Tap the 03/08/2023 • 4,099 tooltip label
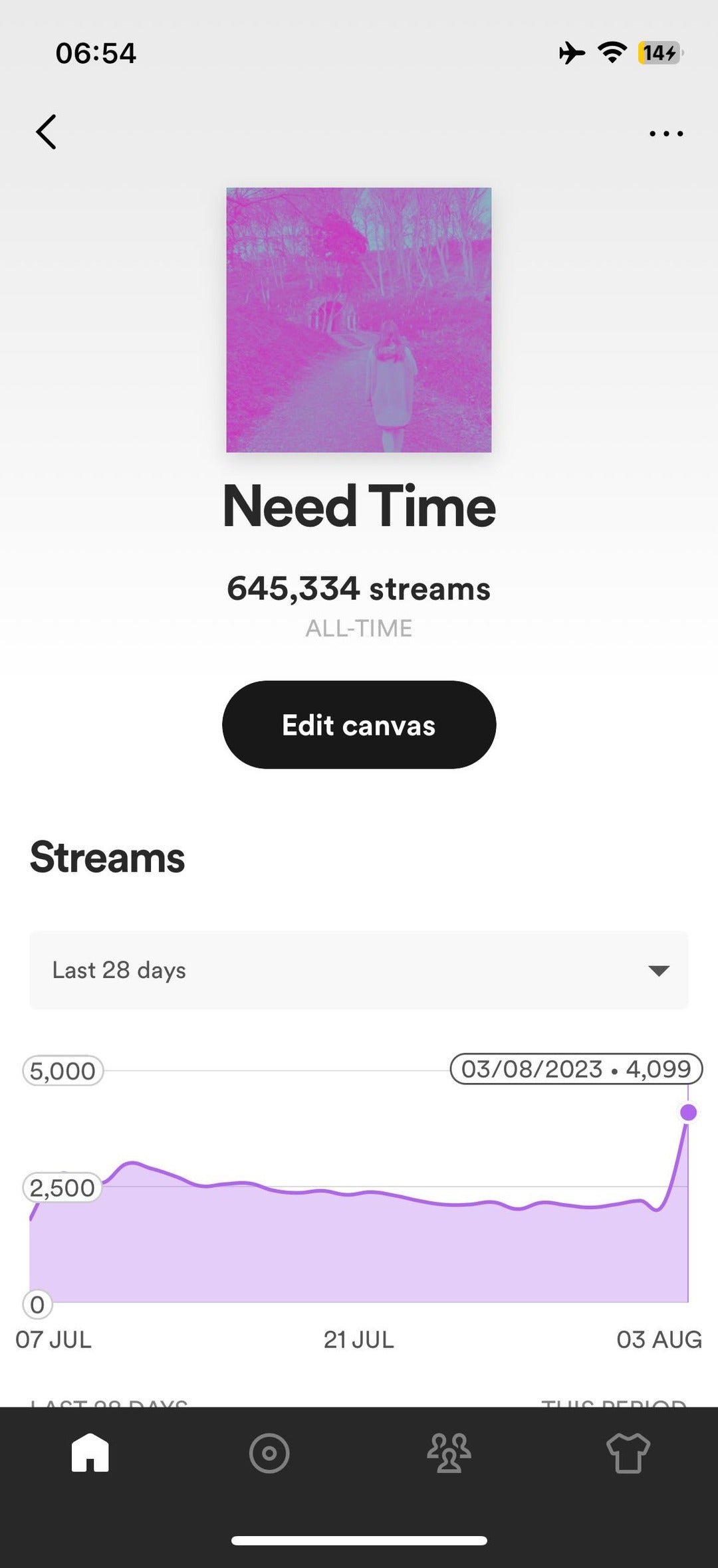Viewport: 718px width, 1568px height. 576,1069
